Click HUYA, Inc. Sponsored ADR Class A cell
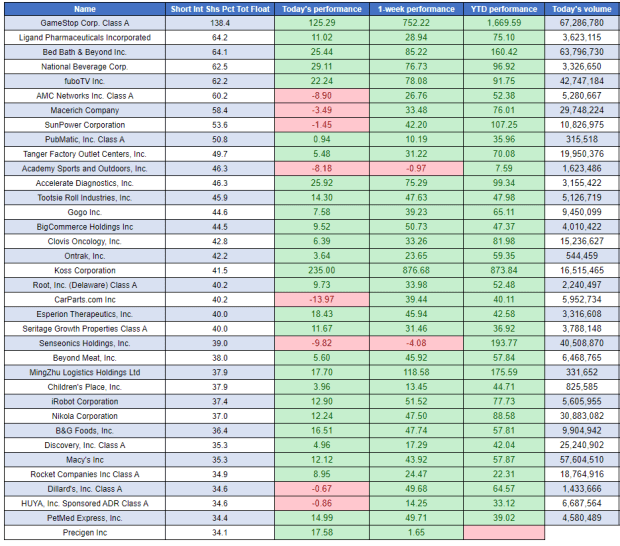Screen dimensions: 620x546 pyautogui.click(x=85, y=504)
